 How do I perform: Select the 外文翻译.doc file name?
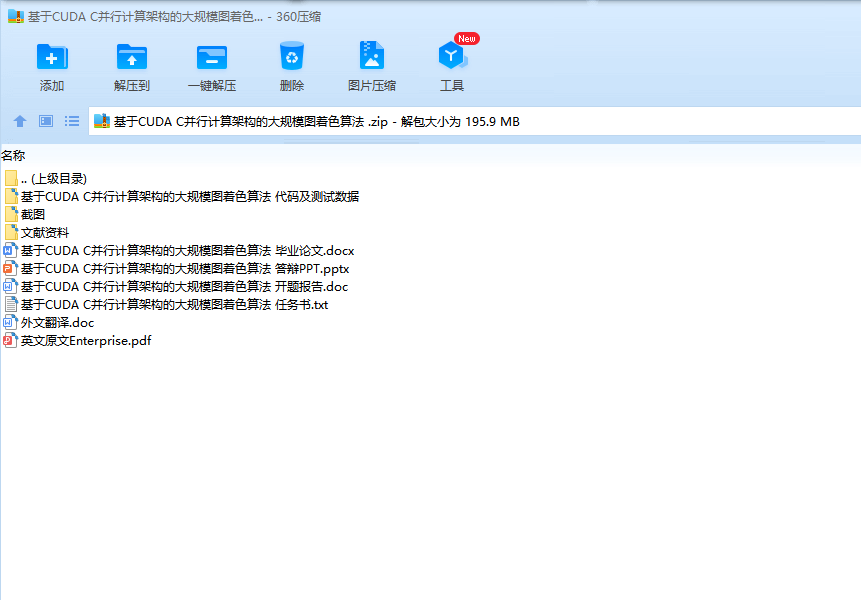(x=58, y=323)
